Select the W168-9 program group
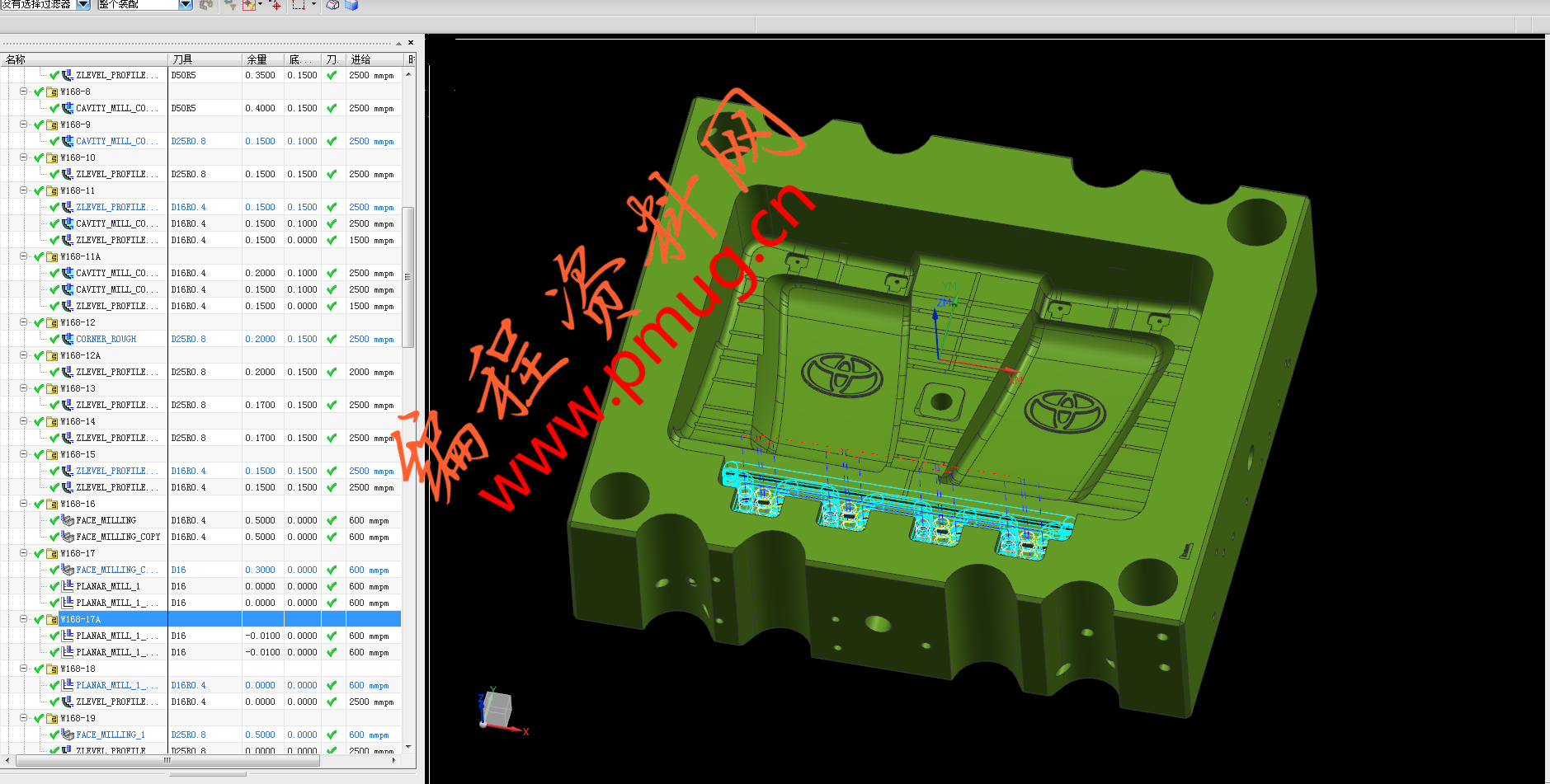1550x784 pixels. tap(75, 124)
